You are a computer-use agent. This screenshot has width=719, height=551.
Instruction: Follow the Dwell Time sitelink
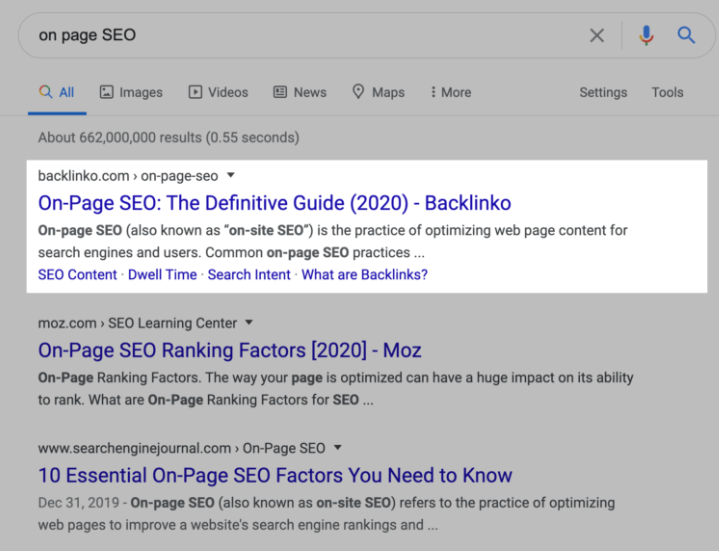162,275
